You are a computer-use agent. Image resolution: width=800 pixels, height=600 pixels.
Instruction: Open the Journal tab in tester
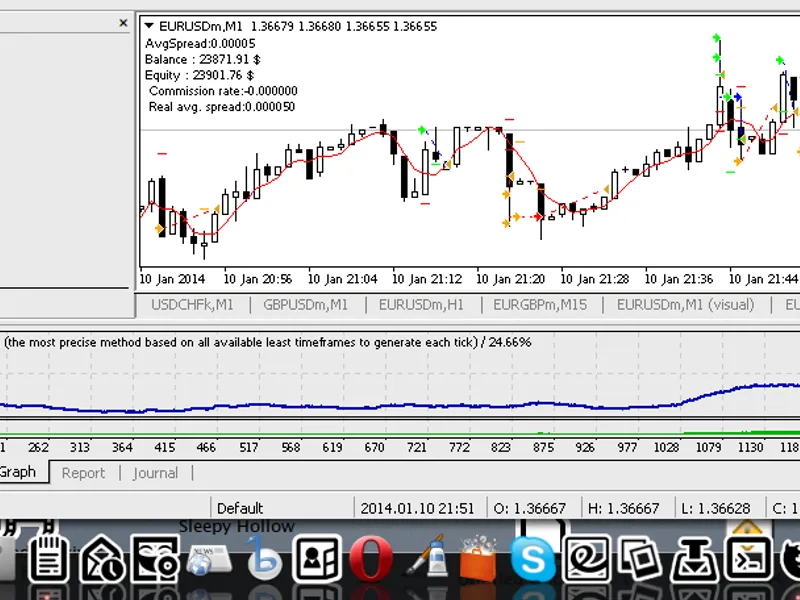pyautogui.click(x=155, y=473)
